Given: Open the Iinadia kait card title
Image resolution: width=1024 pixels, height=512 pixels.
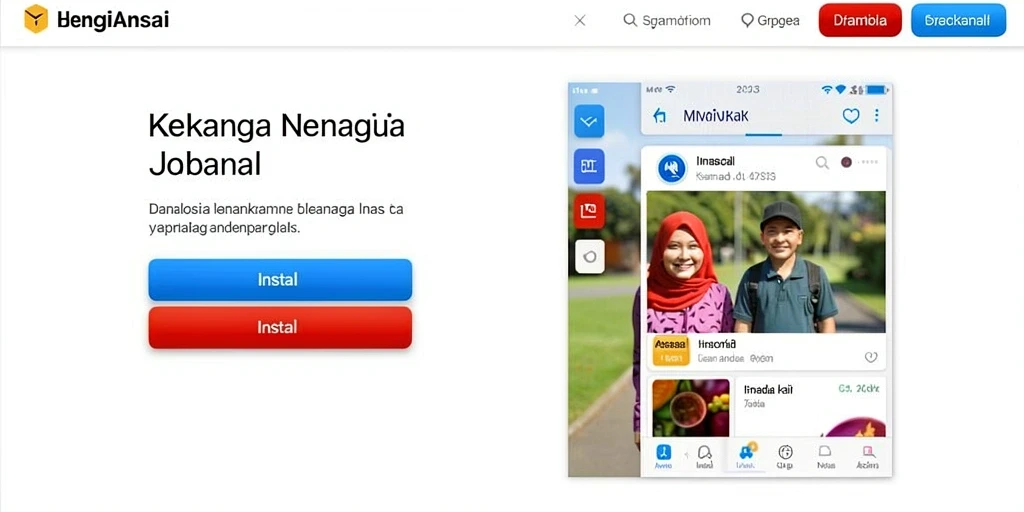Looking at the screenshot, I should pos(769,390).
